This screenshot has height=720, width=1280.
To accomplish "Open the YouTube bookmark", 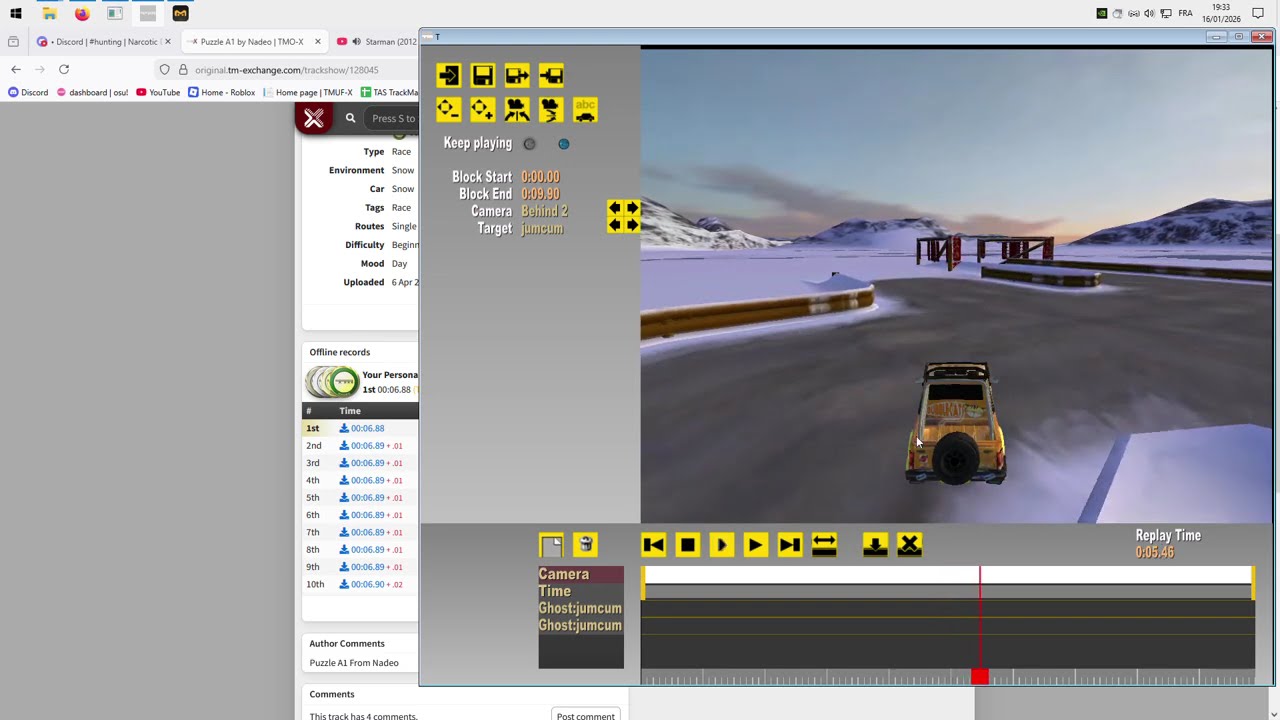I will coord(158,92).
